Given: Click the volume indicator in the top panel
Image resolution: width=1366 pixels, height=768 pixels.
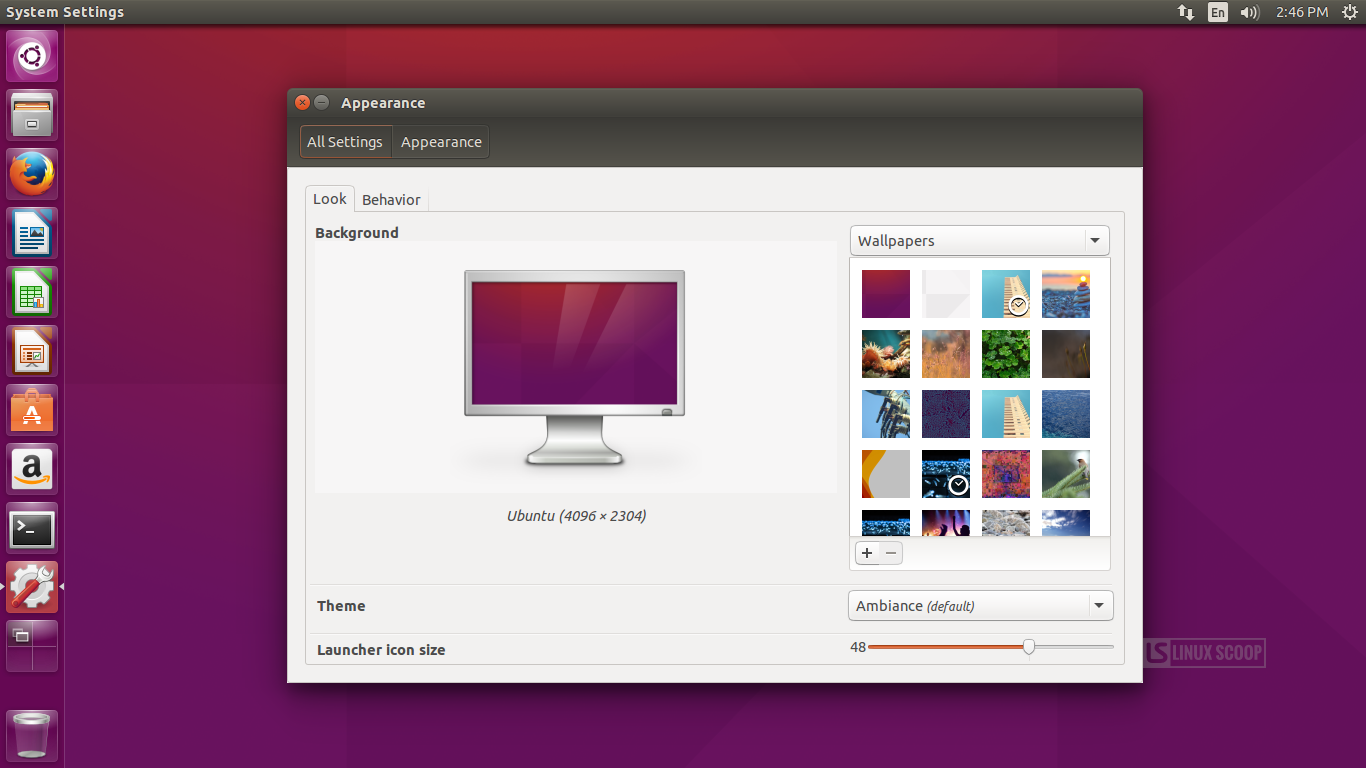Looking at the screenshot, I should point(1249,12).
